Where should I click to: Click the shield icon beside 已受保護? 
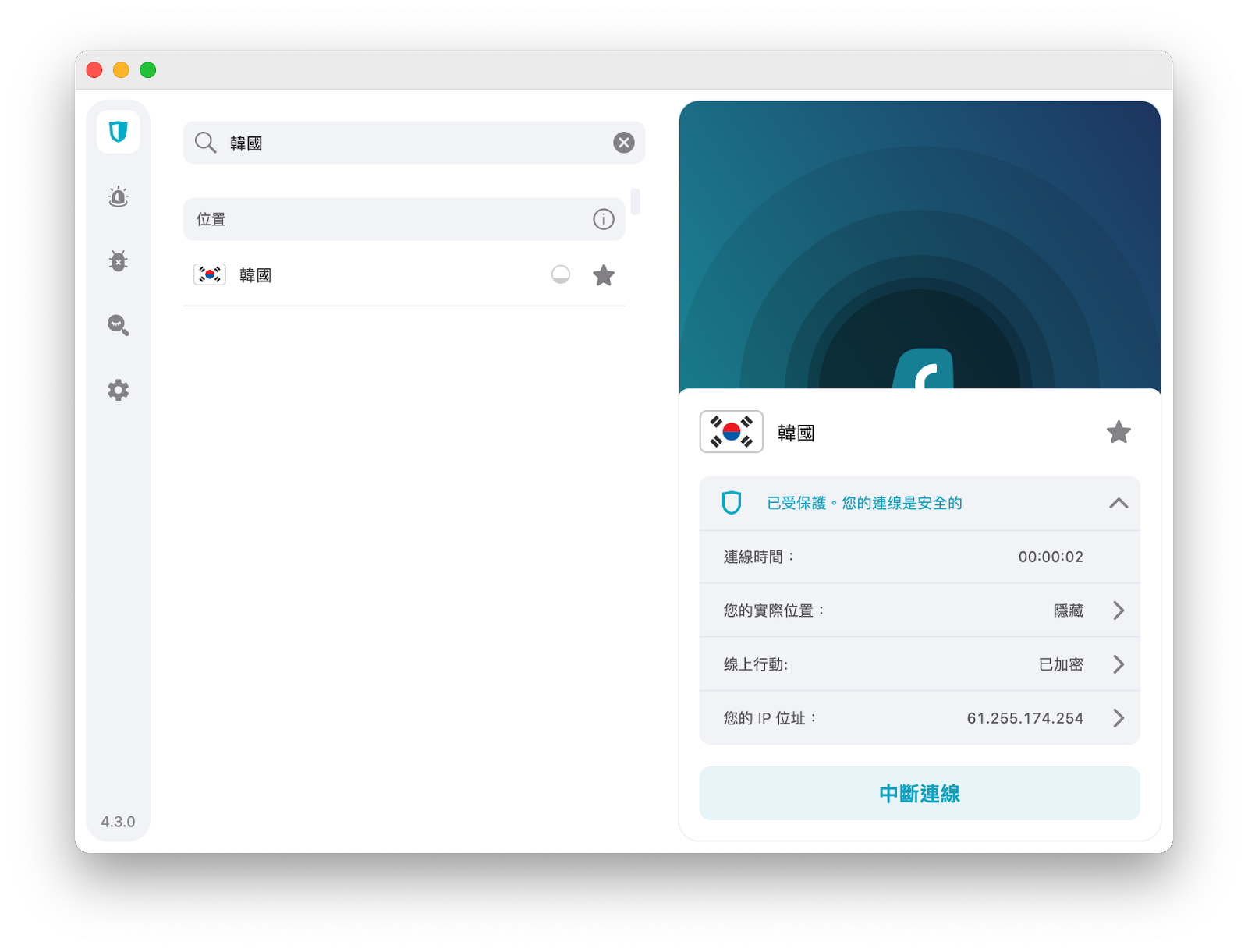(732, 503)
